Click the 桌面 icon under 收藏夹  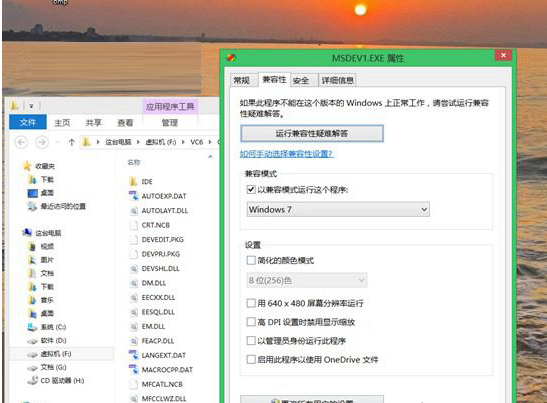[x=32, y=193]
